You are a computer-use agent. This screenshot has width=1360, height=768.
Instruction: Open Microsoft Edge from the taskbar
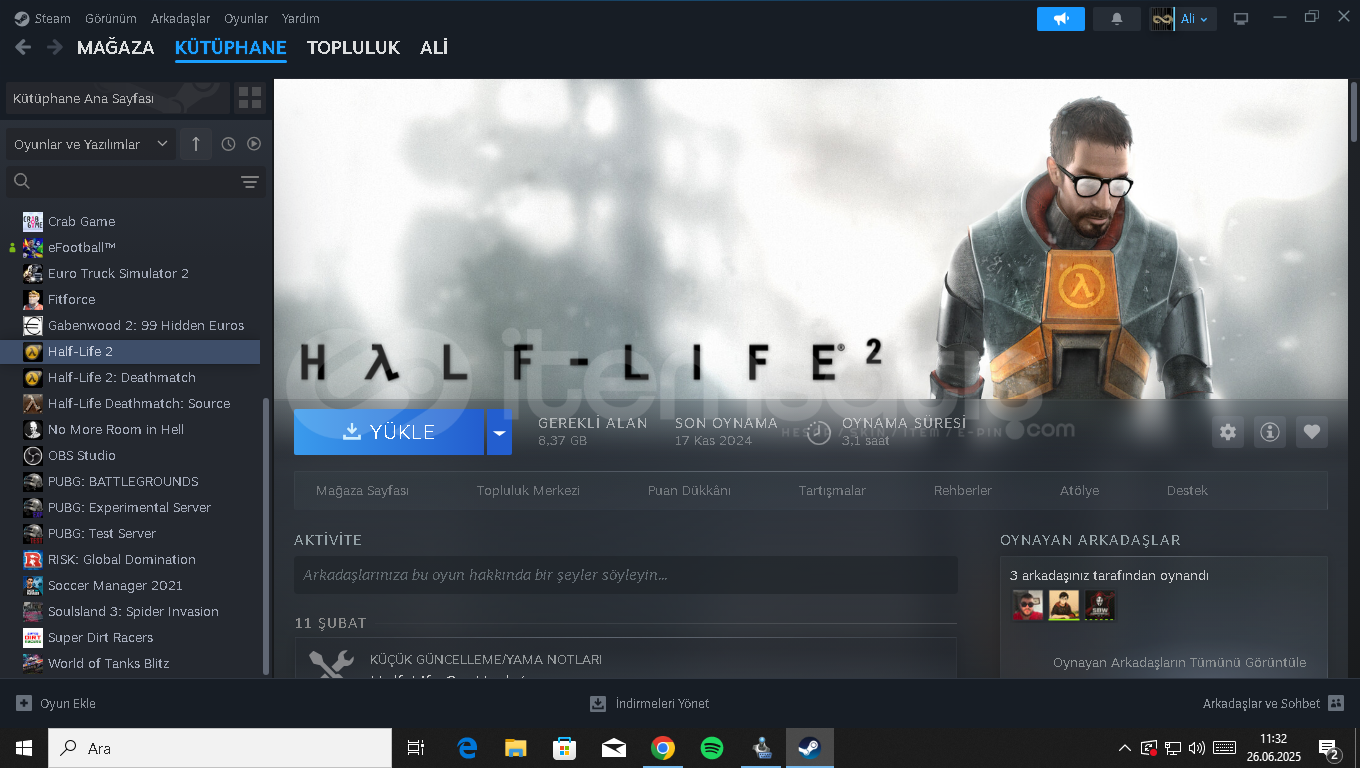tap(467, 748)
